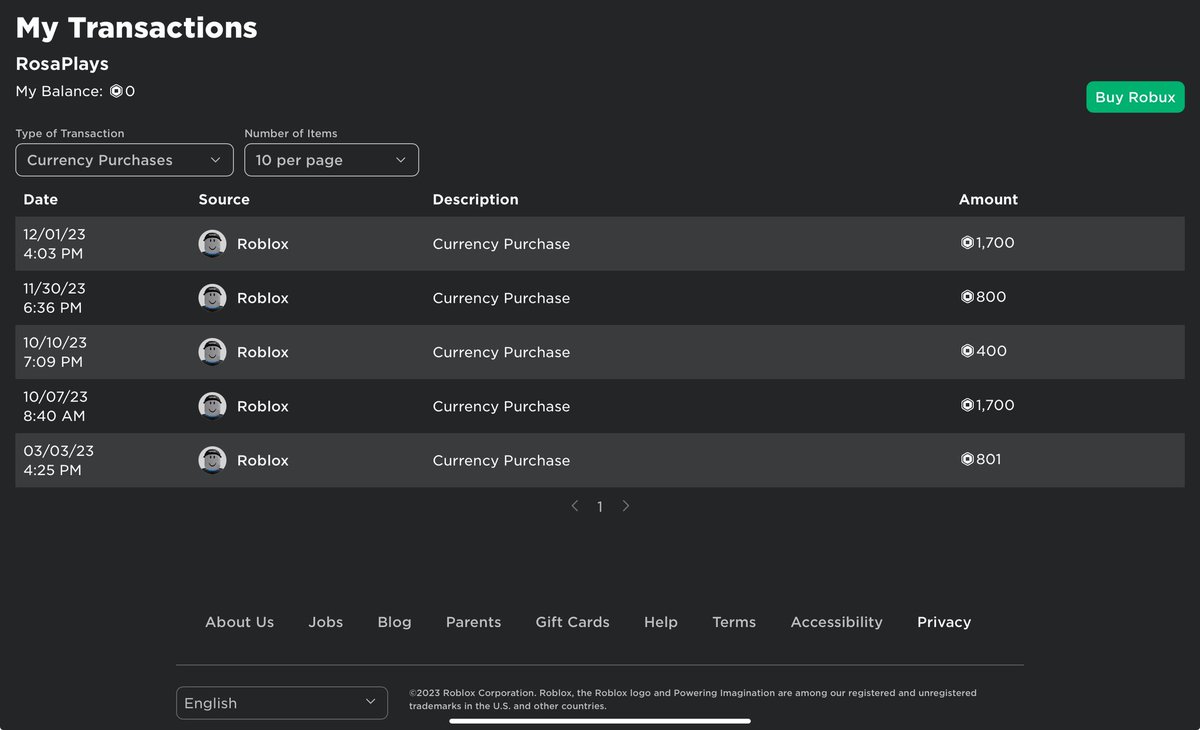Click the Number of Items label
This screenshot has width=1200, height=730.
point(291,133)
